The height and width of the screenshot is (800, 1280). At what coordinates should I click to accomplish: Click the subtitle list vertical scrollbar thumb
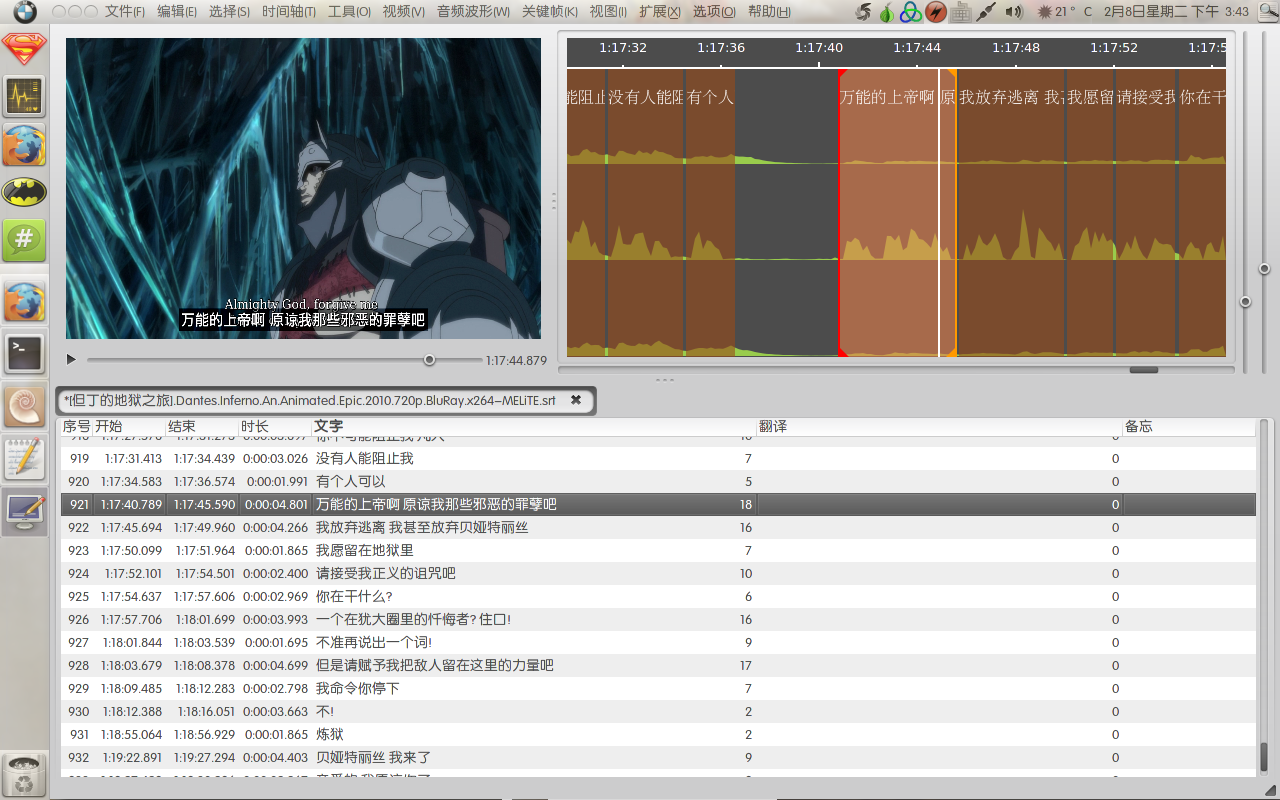click(1264, 755)
